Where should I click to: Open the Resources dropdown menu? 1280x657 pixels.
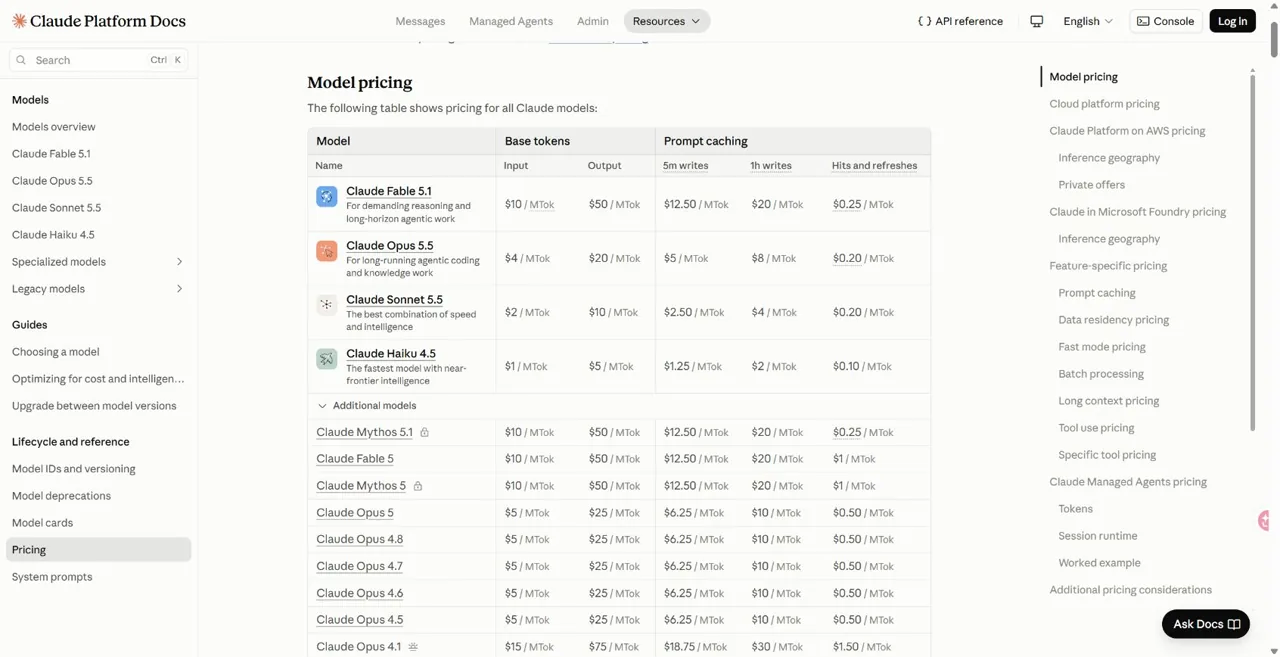click(x=666, y=21)
